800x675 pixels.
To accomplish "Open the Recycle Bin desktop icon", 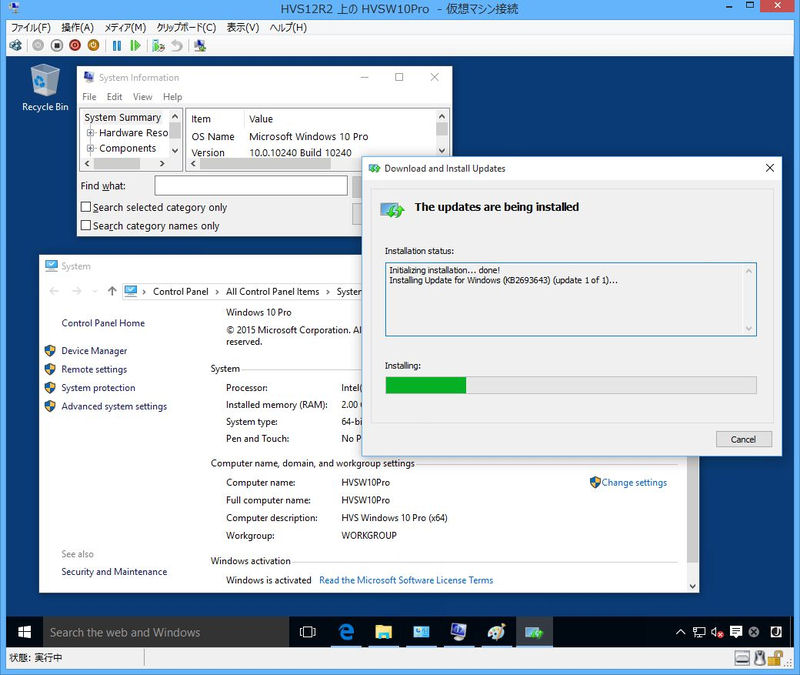I will coord(45,88).
